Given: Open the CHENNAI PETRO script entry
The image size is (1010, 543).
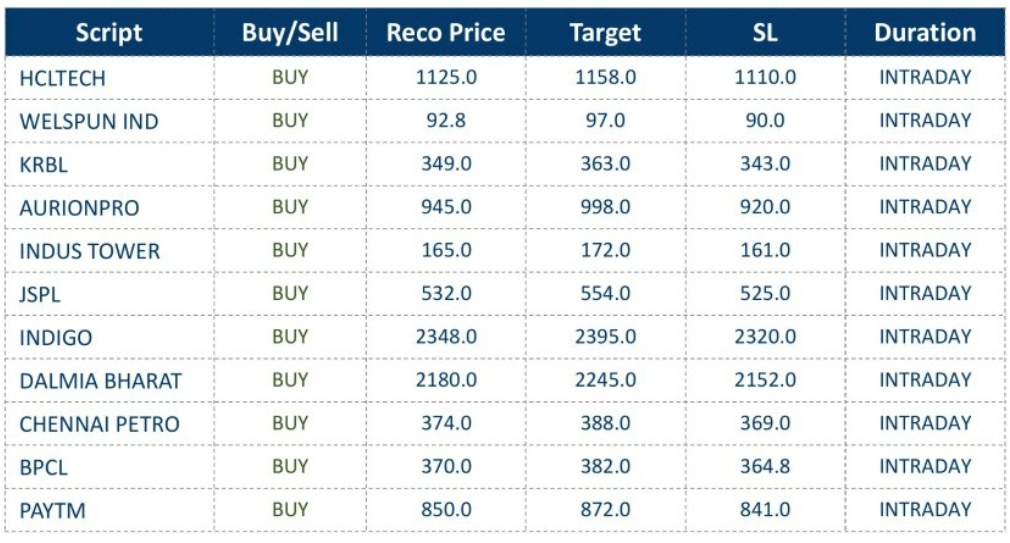Looking at the screenshot, I should (99, 424).
